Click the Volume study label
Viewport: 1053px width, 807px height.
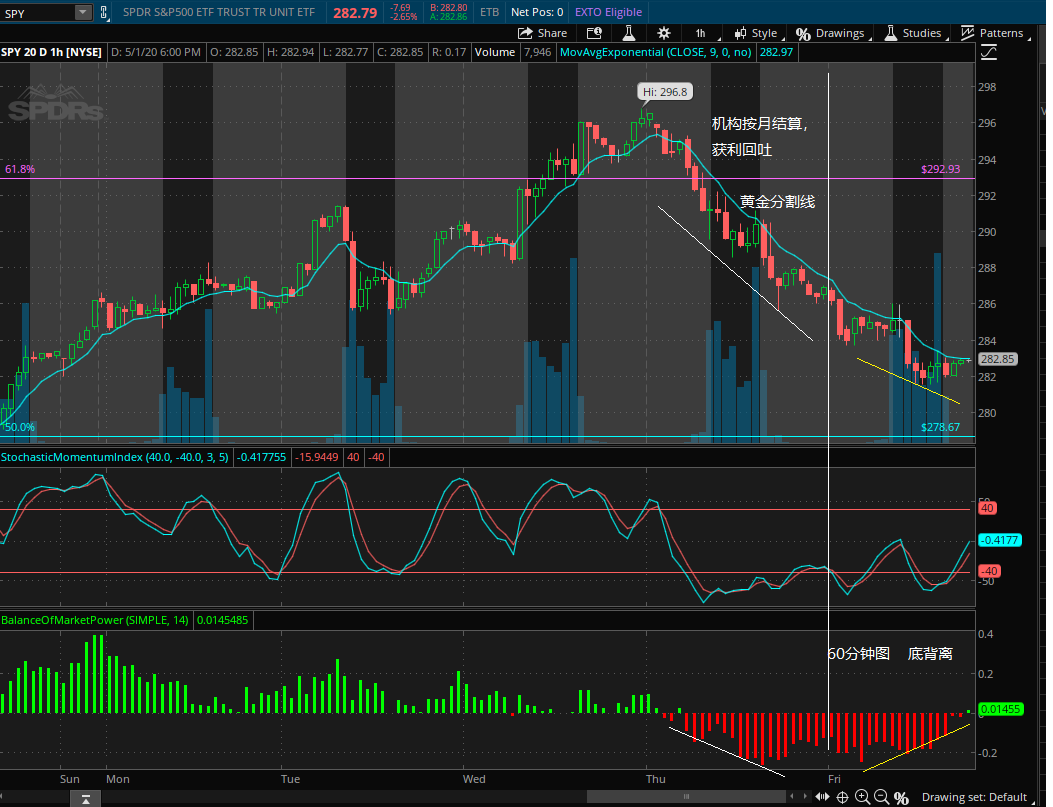[495, 52]
